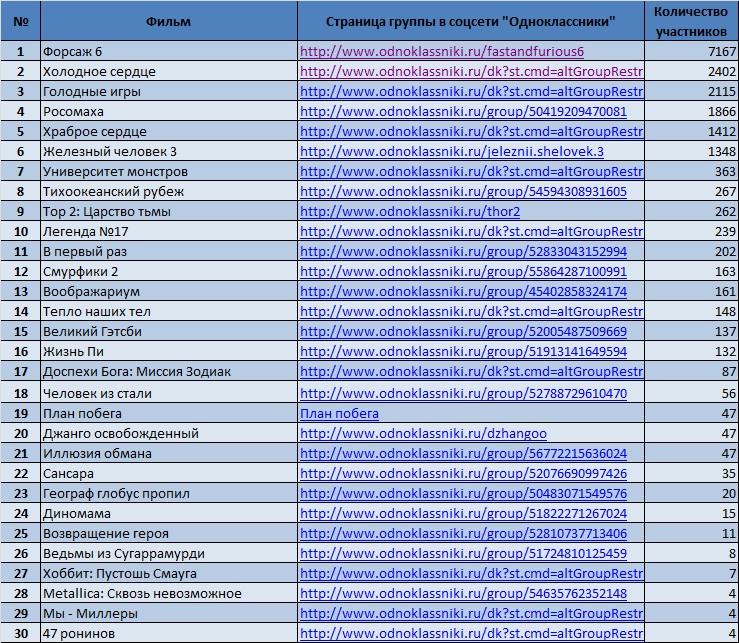Select the 'Возвращение героя' film cell
The width and height of the screenshot is (739, 643).
169,534
